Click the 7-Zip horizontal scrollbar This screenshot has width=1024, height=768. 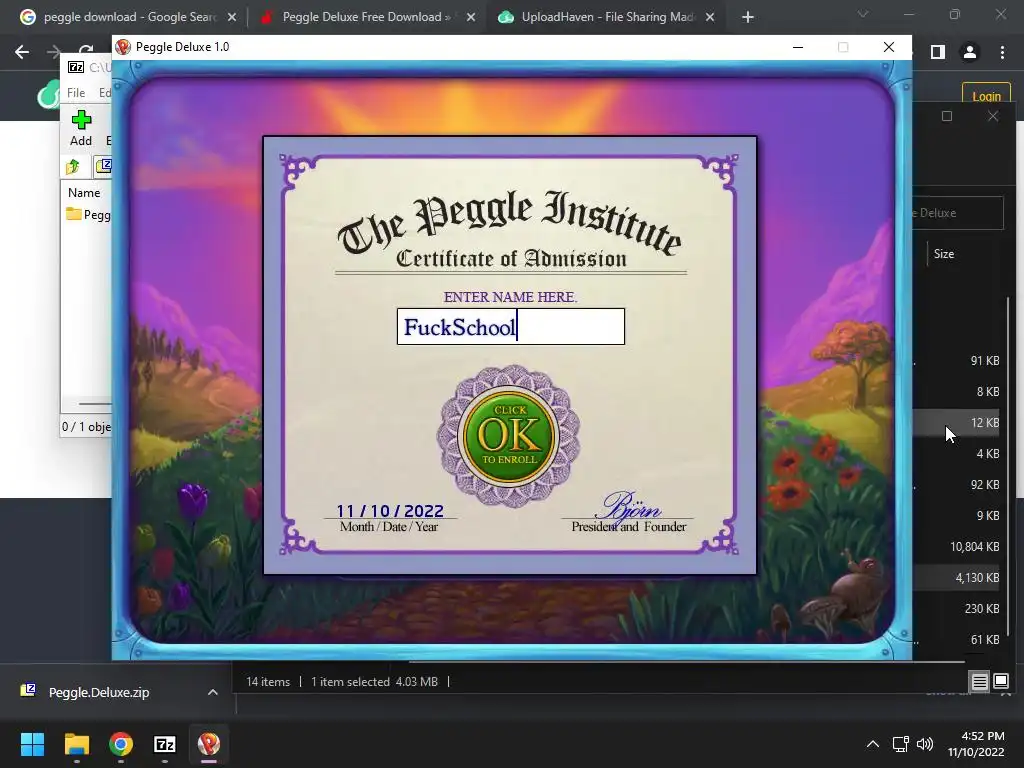(x=95, y=404)
